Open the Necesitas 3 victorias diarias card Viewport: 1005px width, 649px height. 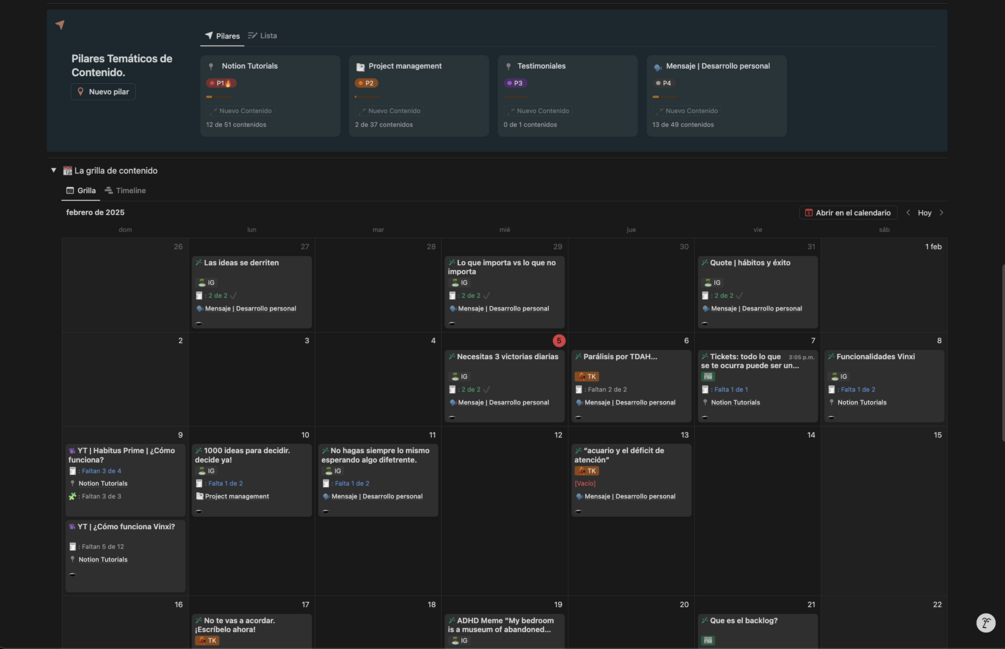coord(504,386)
